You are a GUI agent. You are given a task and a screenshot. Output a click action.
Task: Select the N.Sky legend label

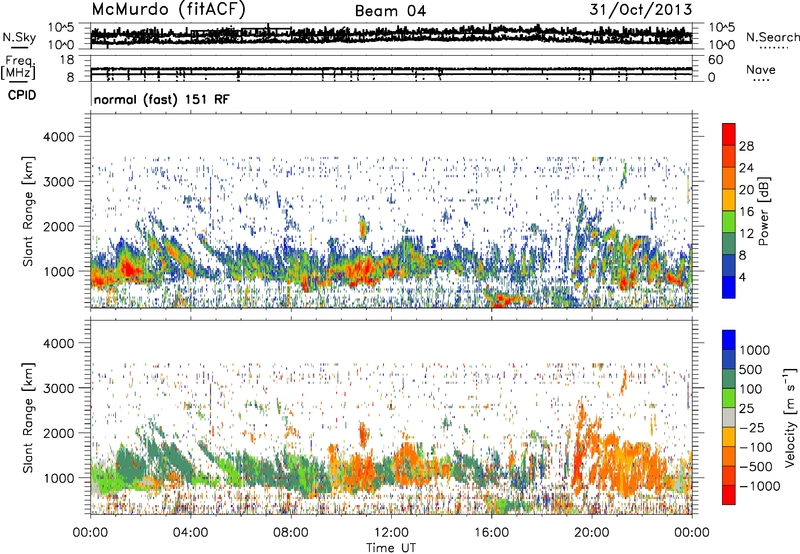[19, 37]
